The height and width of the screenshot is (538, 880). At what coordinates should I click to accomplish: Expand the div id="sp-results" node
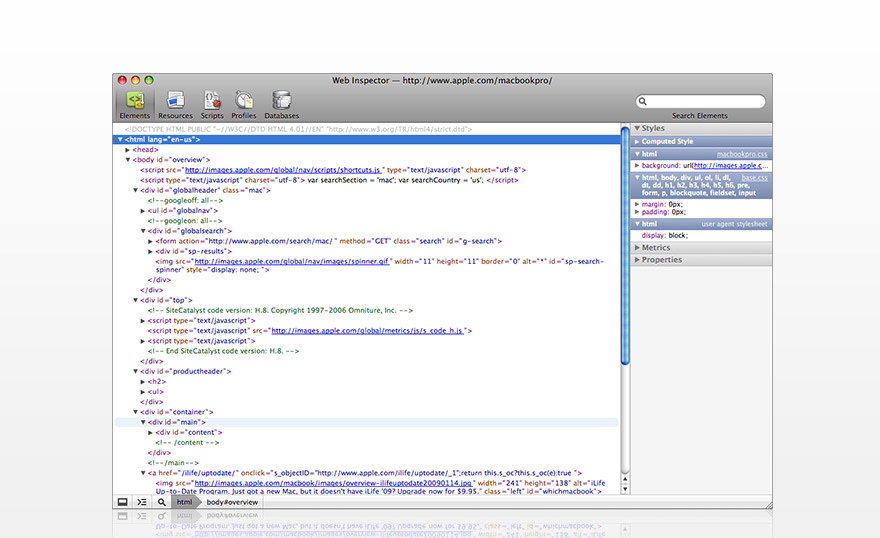[150, 251]
